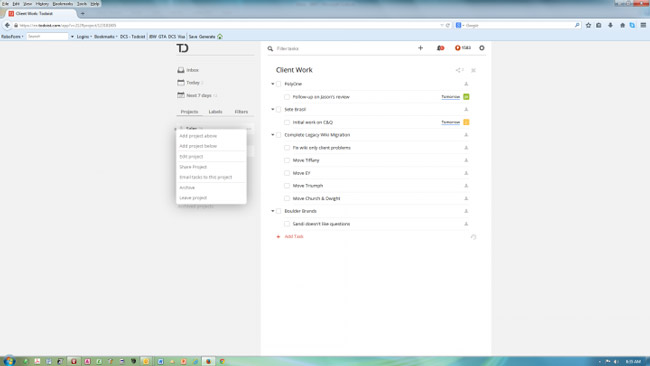Viewport: 650px width, 366px height.
Task: Click the Todoist logo icon
Action: 182,48
